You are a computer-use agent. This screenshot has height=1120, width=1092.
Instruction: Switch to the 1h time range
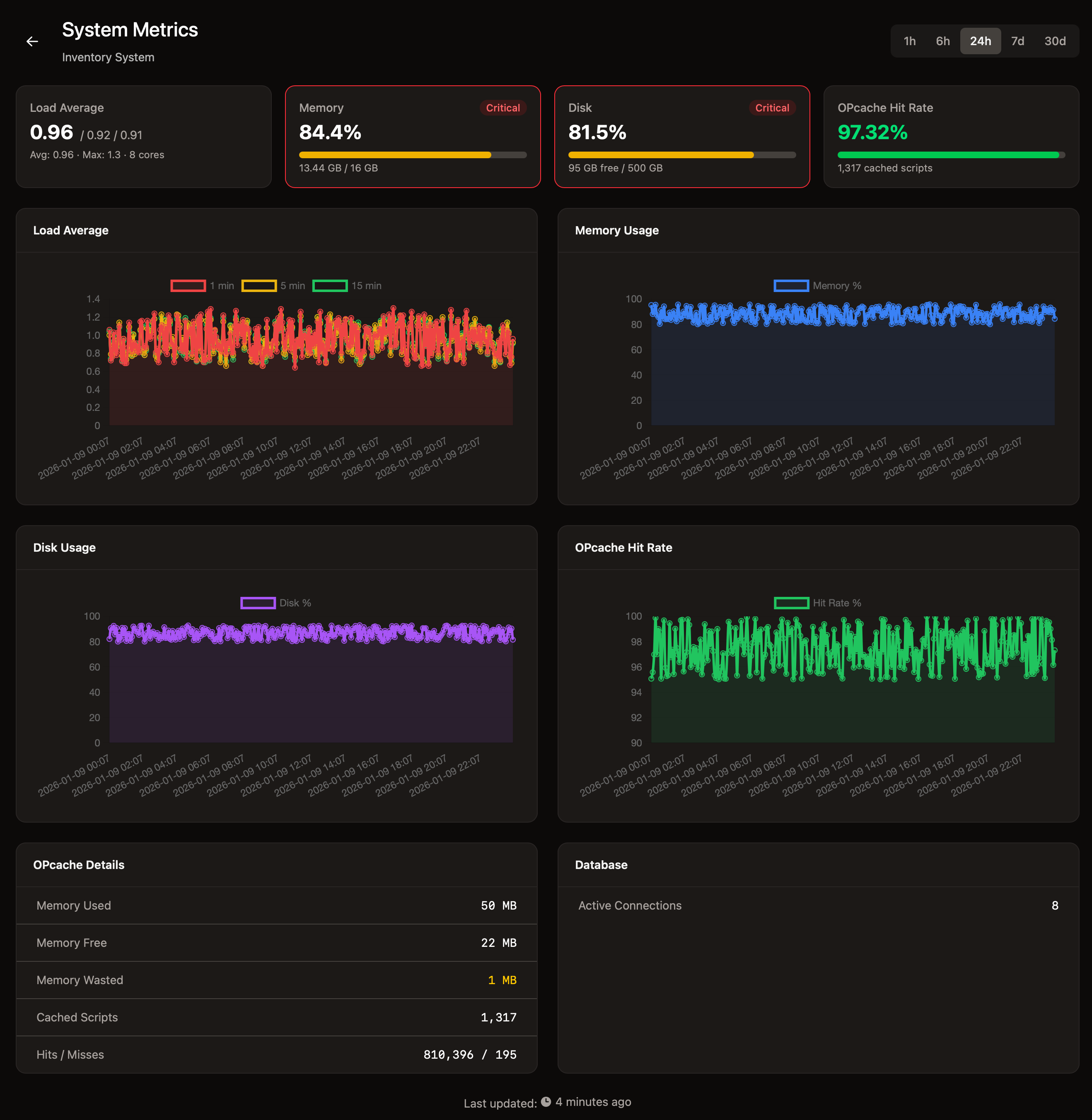[909, 41]
